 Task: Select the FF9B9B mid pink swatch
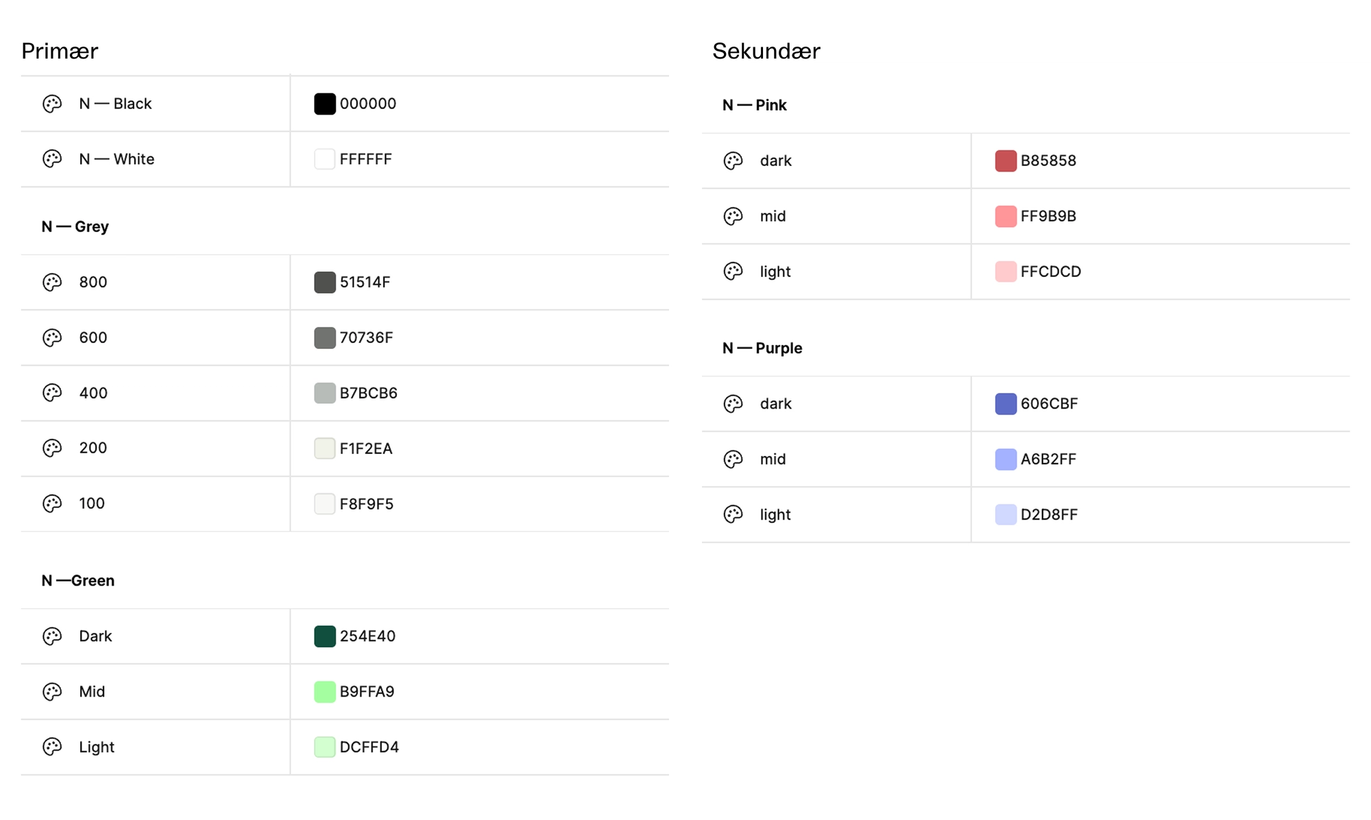pyautogui.click(x=1006, y=216)
